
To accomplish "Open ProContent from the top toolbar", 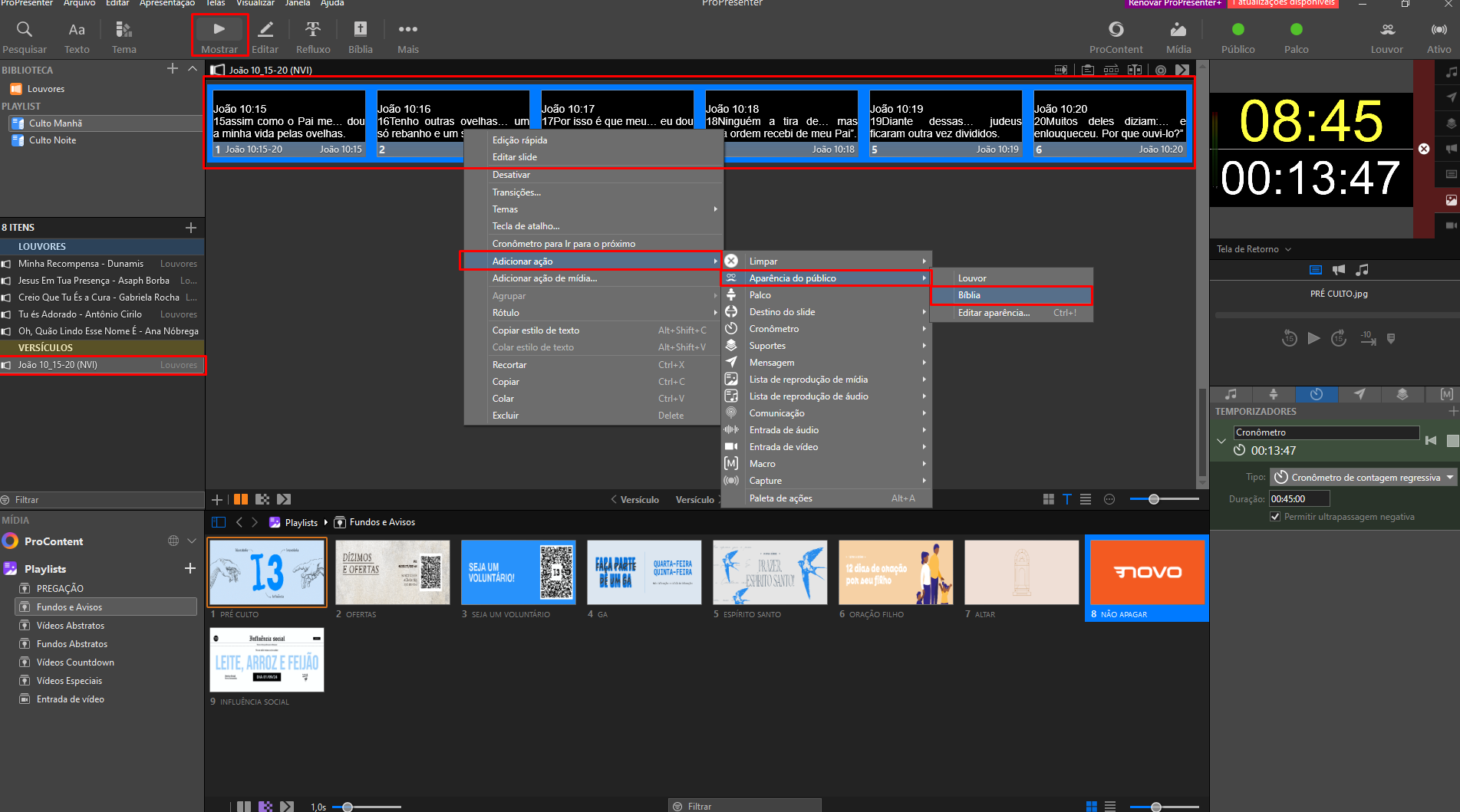I will tap(1116, 37).
